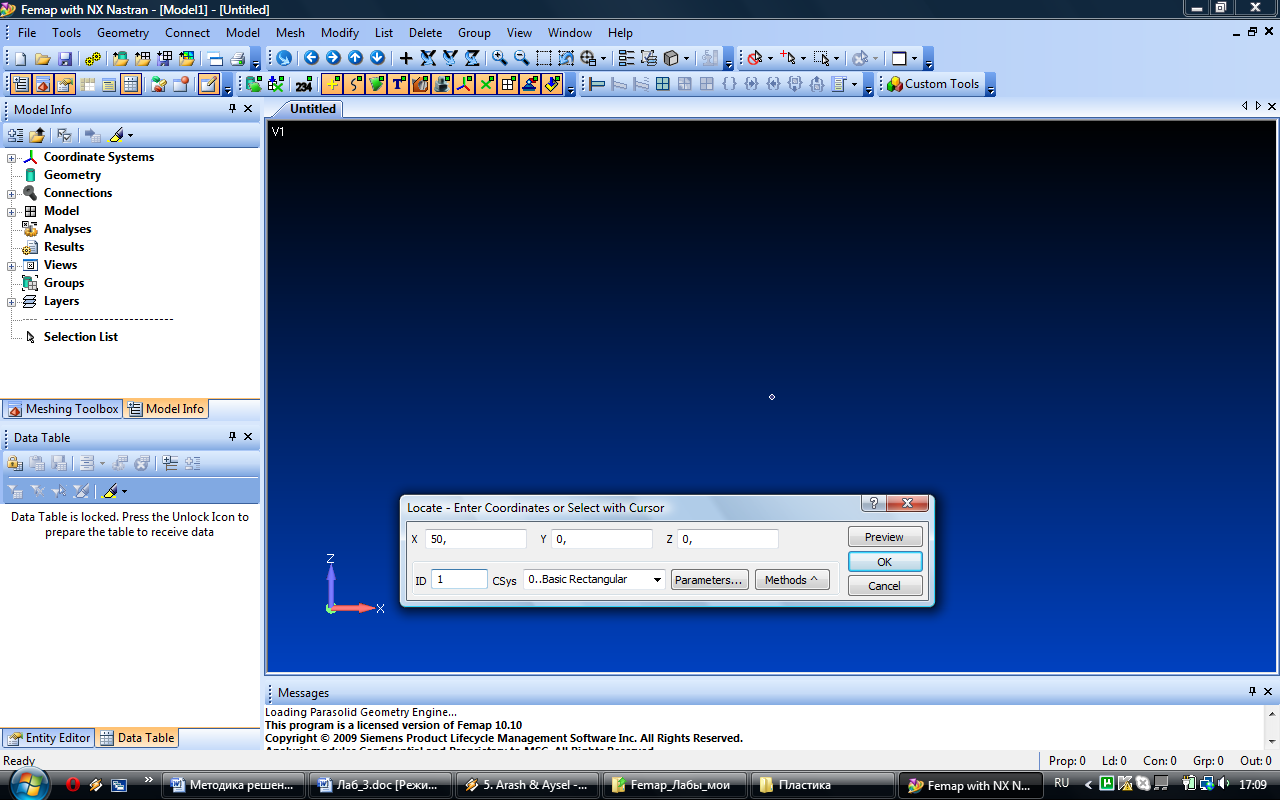This screenshot has width=1280, height=800.
Task: Click the Open file folder icon
Action: (43, 59)
